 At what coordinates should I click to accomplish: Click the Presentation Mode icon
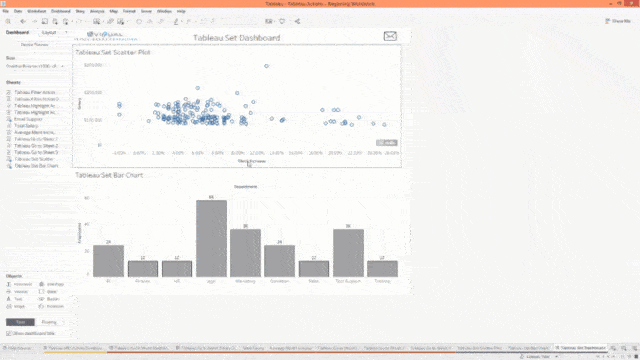click(x=282, y=21)
